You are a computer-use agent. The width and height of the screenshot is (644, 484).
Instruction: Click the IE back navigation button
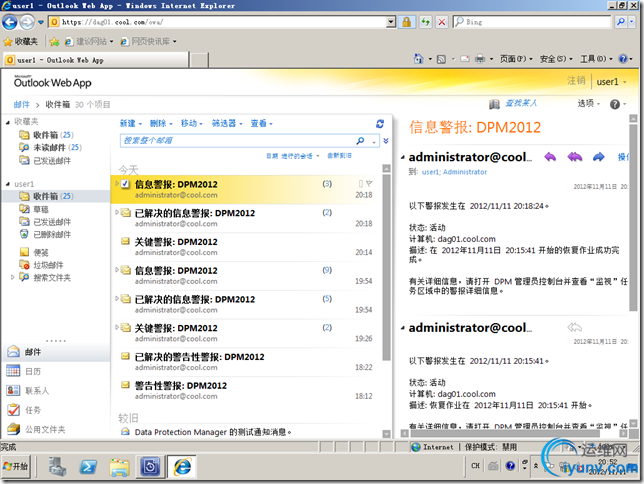coord(10,22)
